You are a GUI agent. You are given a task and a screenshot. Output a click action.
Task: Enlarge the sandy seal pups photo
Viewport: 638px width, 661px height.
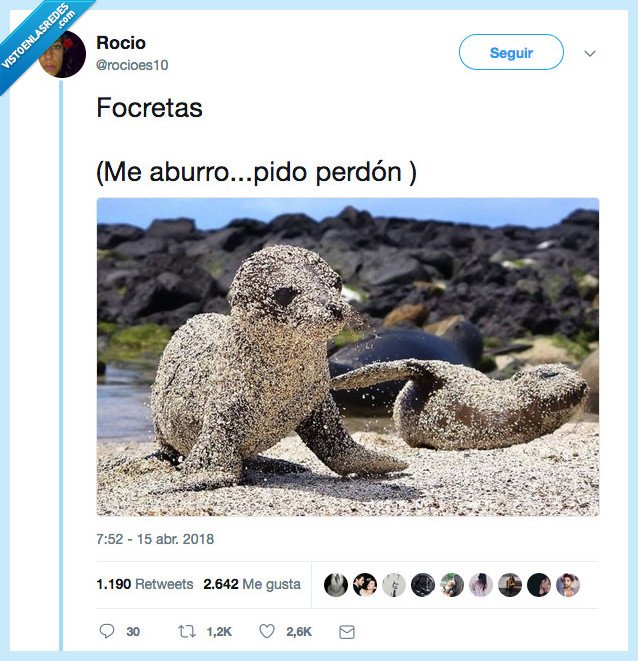coord(348,357)
